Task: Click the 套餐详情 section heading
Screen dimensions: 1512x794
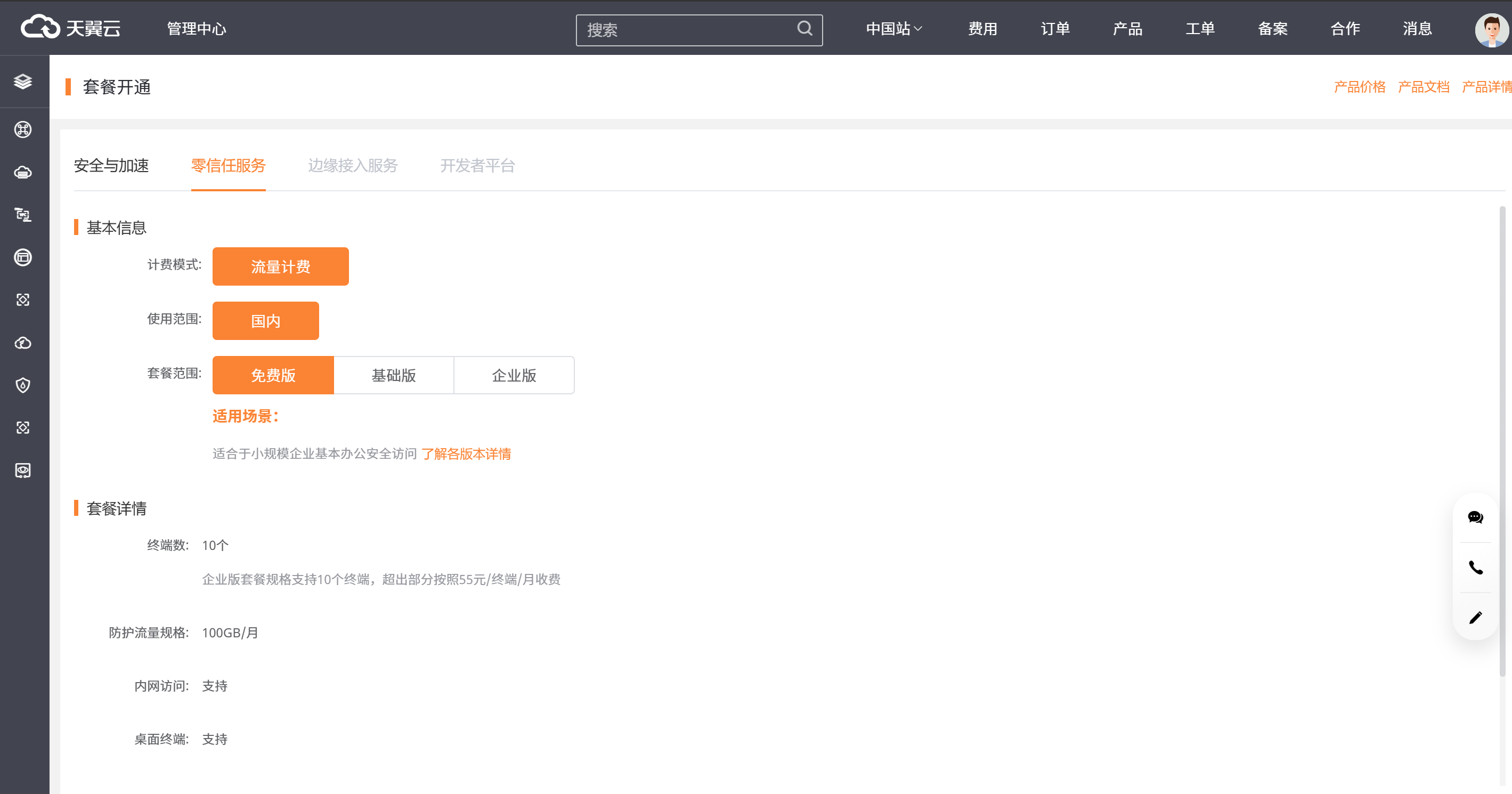Action: point(116,508)
